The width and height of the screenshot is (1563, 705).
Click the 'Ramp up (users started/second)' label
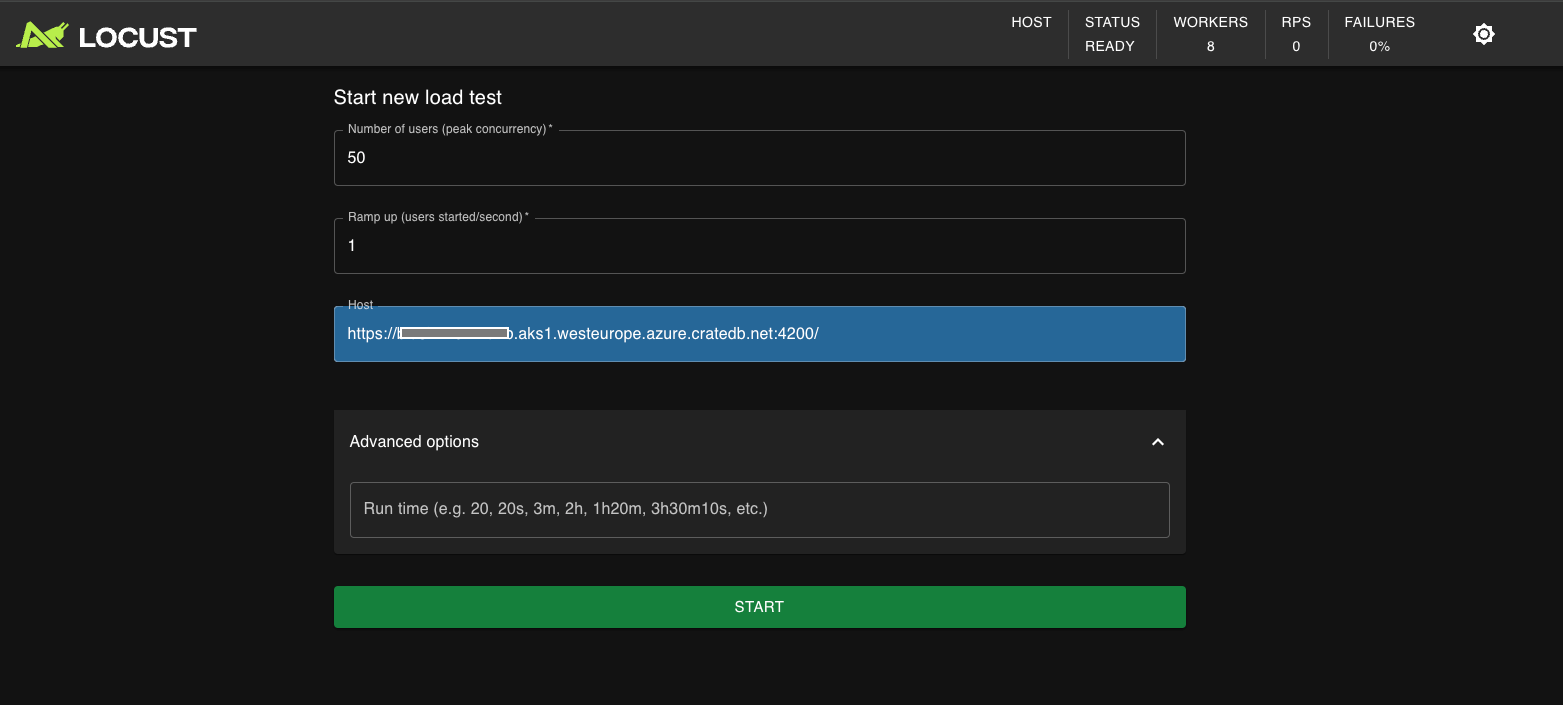[x=438, y=218]
